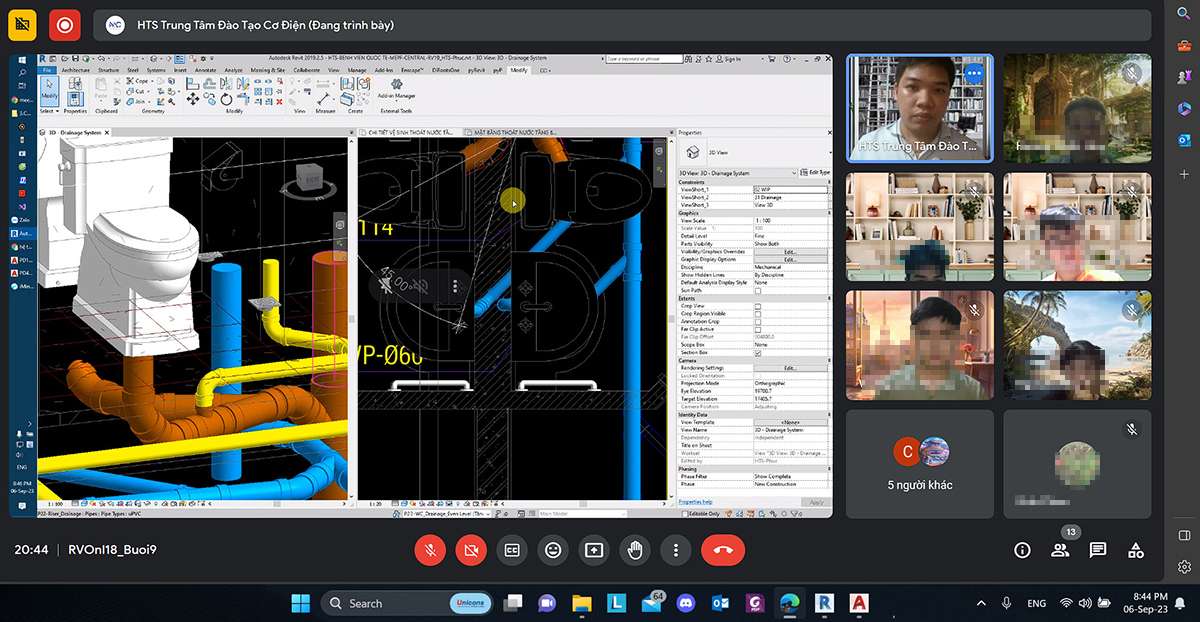Screen dimensions: 1200x622
Task: Toggle captions with the CC button
Action: pos(511,550)
